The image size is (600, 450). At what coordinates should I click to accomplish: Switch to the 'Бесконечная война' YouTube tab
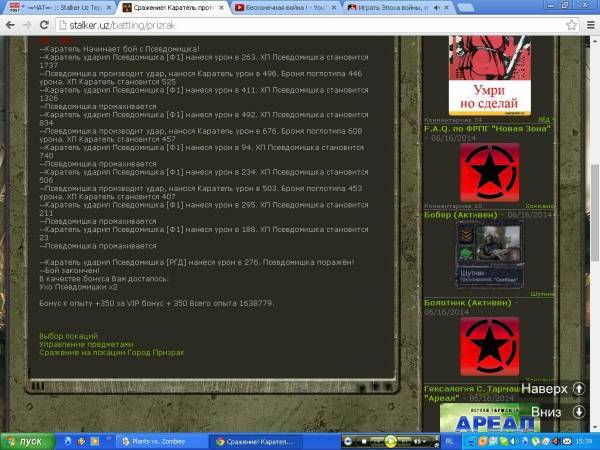click(283, 7)
